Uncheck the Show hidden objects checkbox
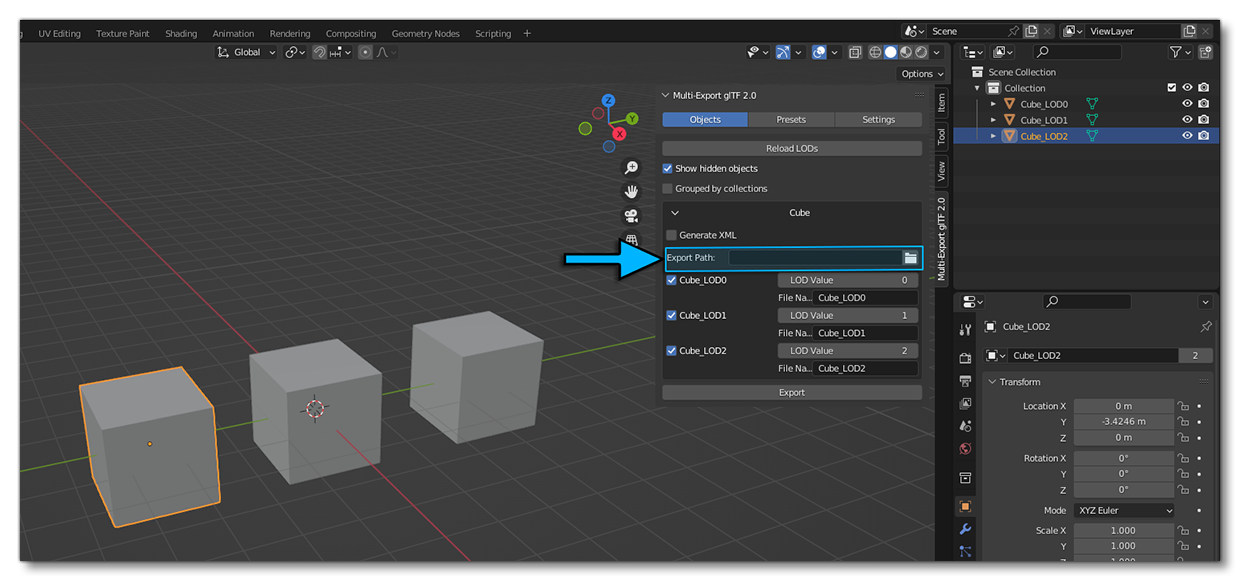This screenshot has width=1240, height=581. [x=668, y=169]
